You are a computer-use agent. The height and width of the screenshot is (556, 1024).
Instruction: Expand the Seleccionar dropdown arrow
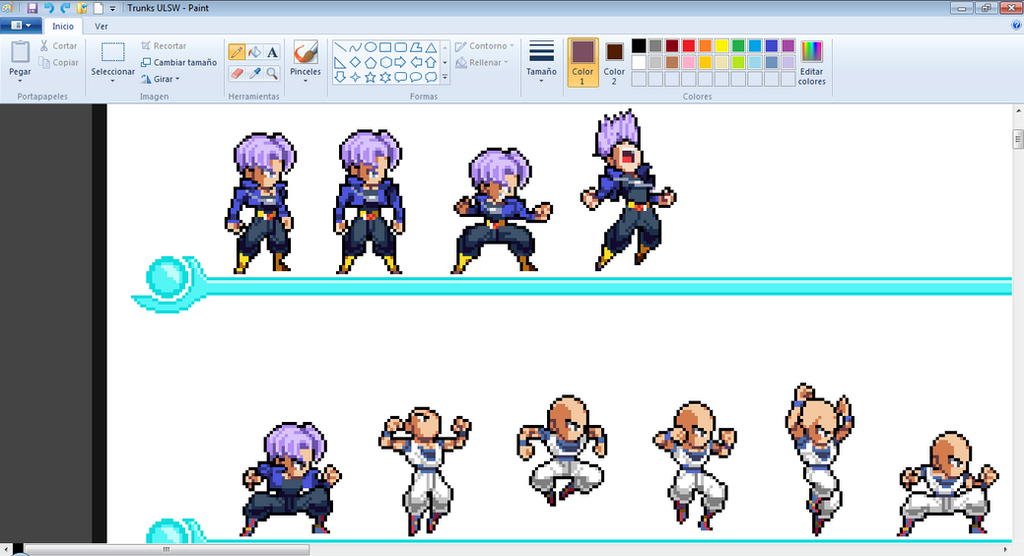[112, 81]
